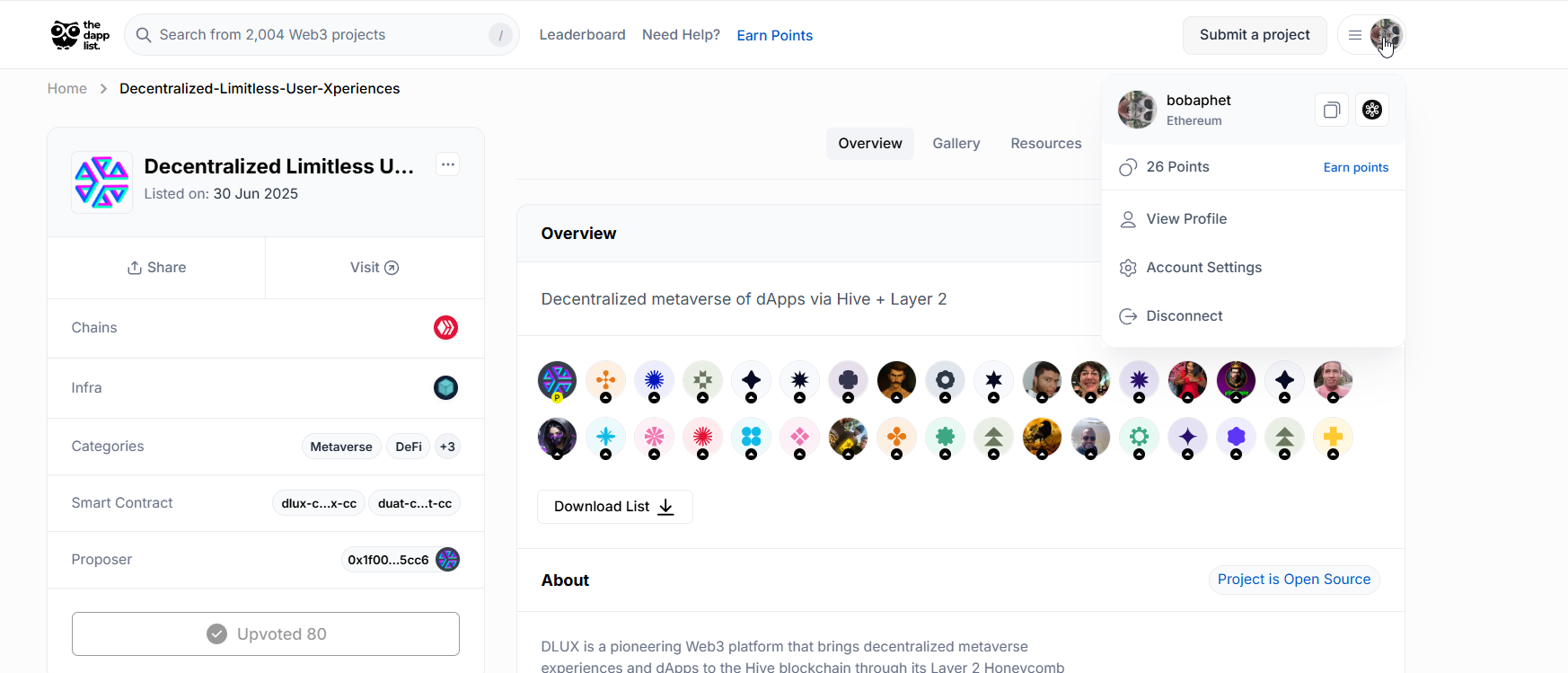The image size is (1568, 673).
Task: Click the duat-c...t-cc smart contract chip
Action: click(415, 503)
